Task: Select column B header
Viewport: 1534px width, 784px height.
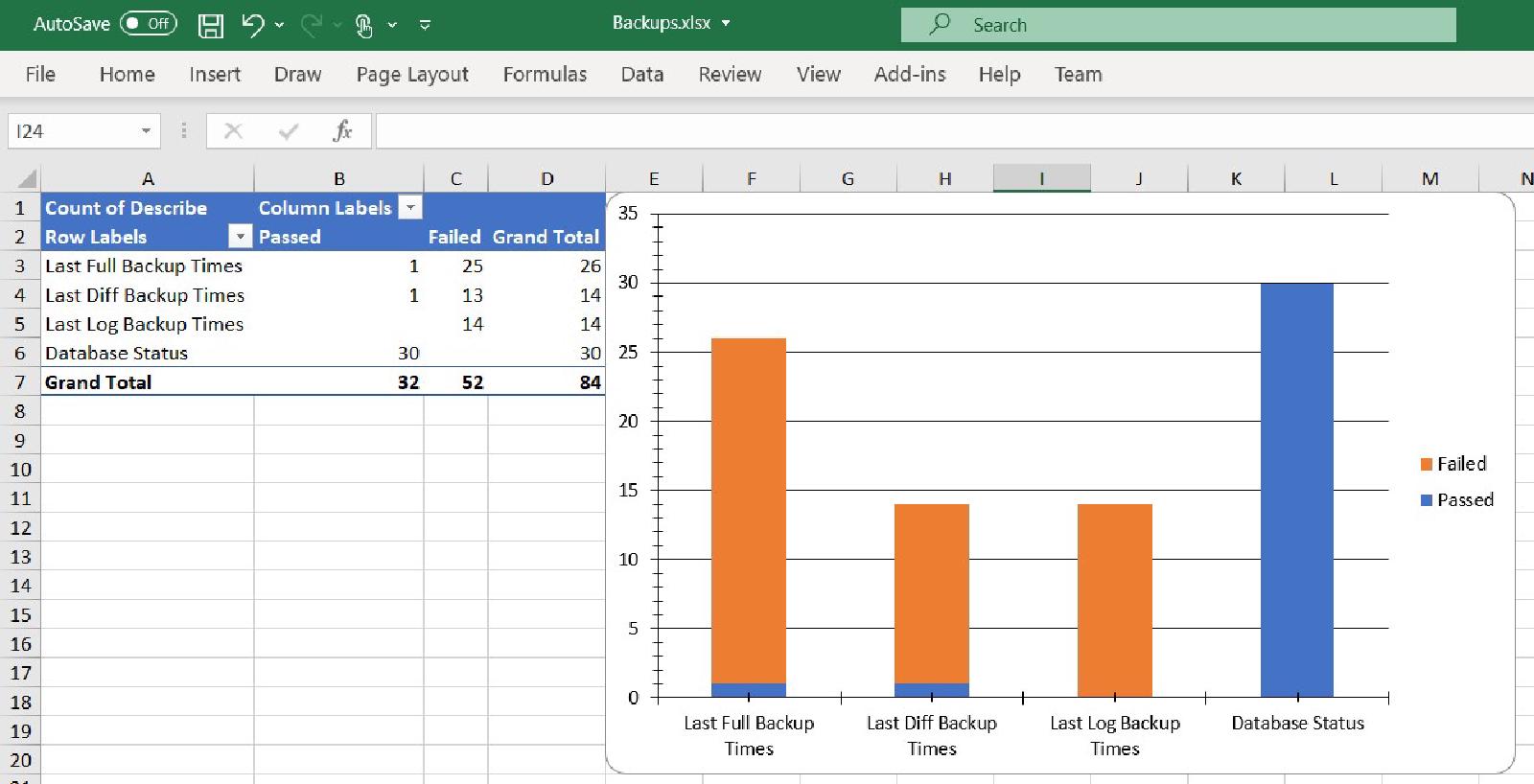Action: (339, 178)
